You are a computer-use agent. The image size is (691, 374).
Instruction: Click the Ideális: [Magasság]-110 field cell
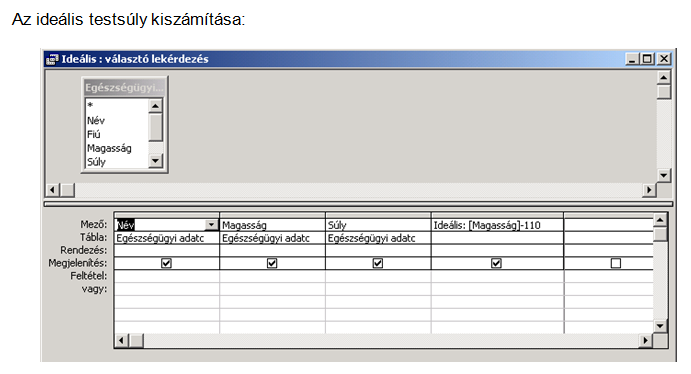click(x=497, y=225)
